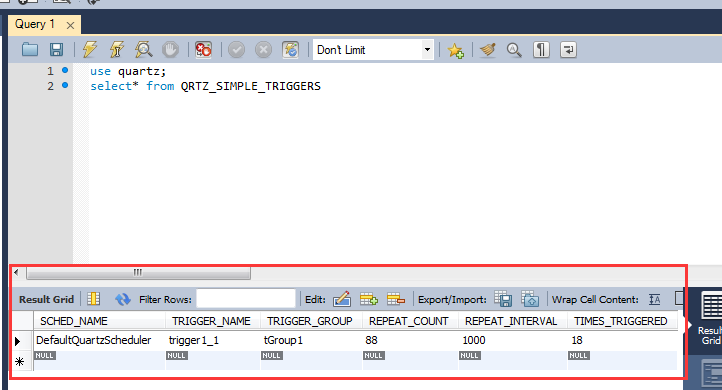Open the find panel with the magnifier icon
The height and width of the screenshot is (390, 722).
(514, 49)
